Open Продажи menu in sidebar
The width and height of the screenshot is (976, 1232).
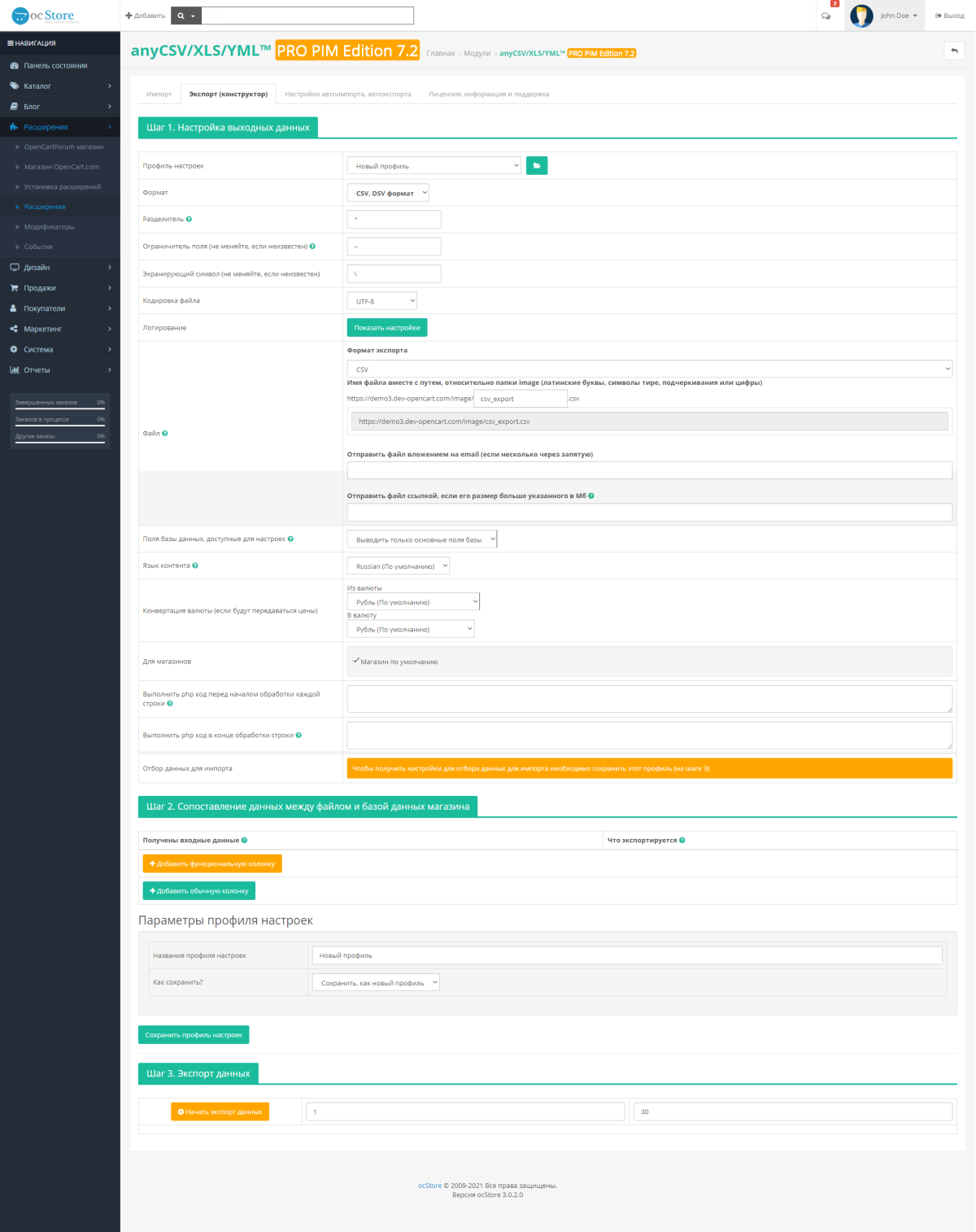click(60, 288)
